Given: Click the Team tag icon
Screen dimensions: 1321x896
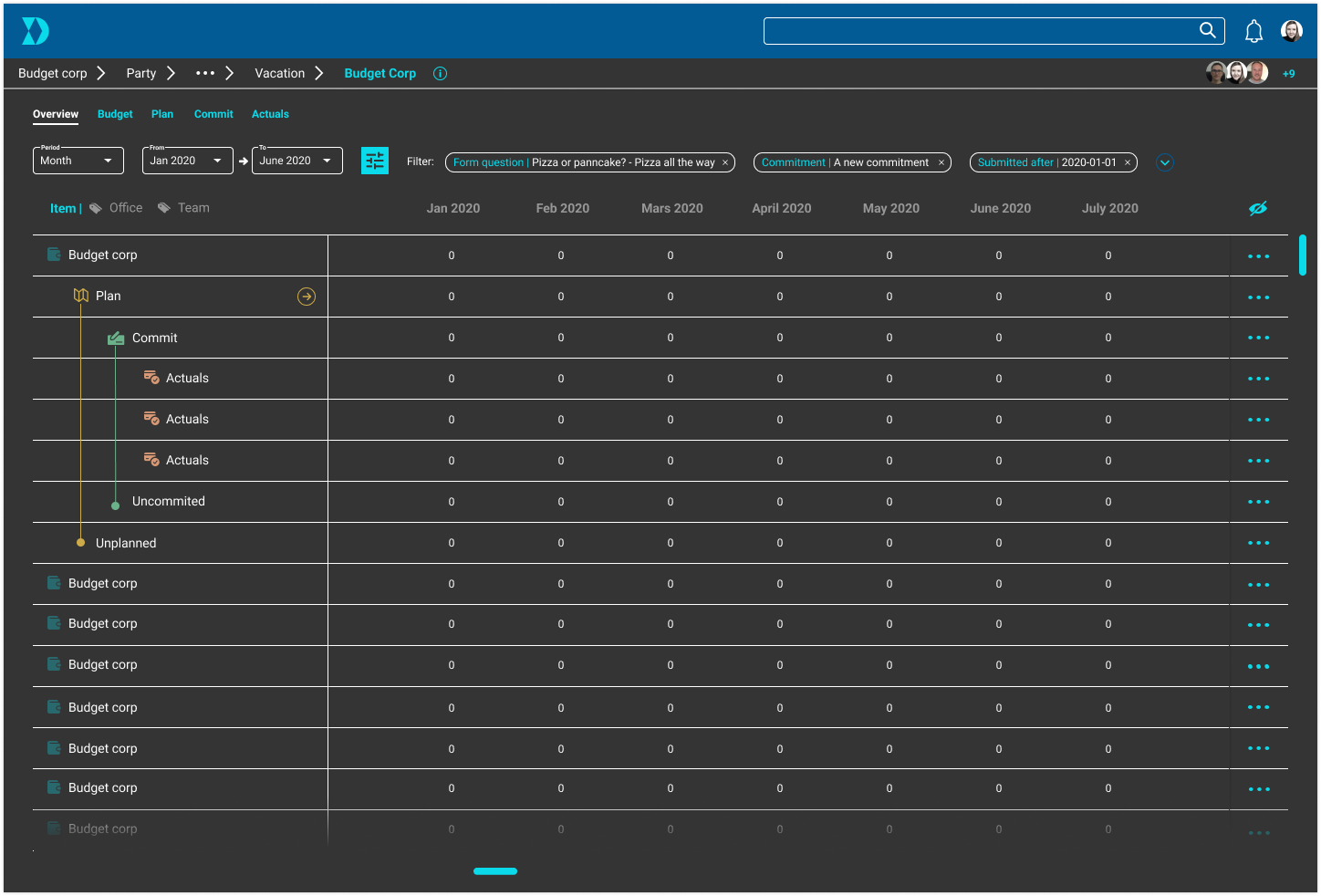Looking at the screenshot, I should 164,207.
